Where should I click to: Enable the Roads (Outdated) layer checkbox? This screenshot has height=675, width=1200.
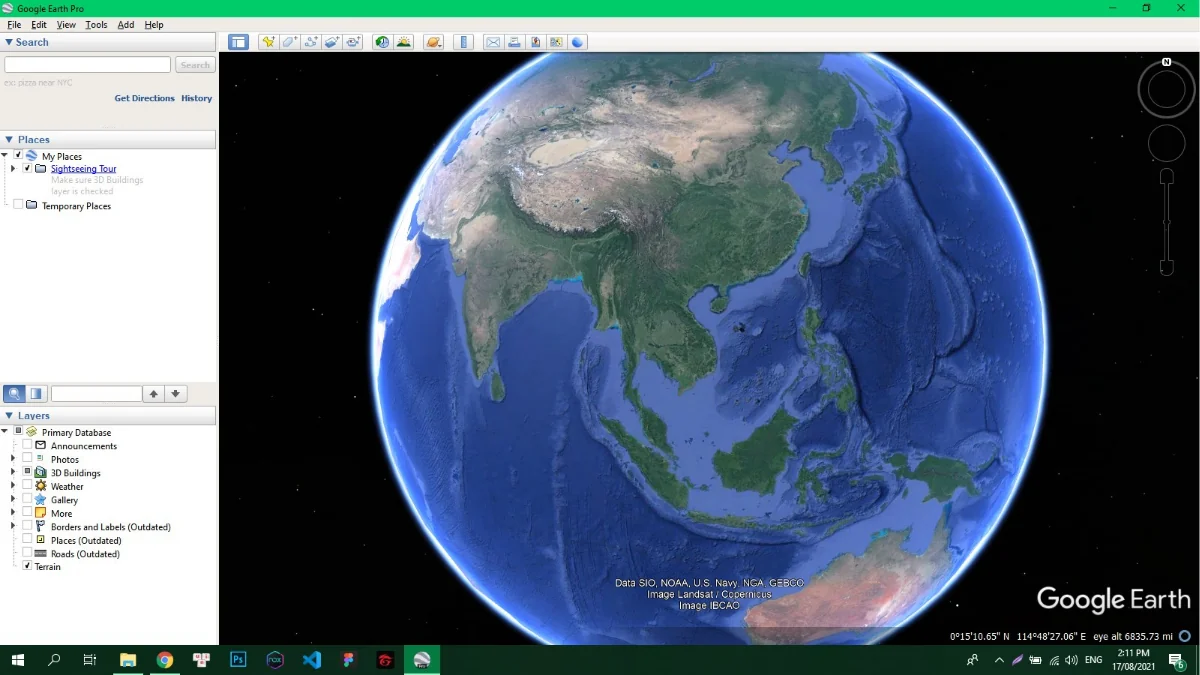click(x=27, y=553)
